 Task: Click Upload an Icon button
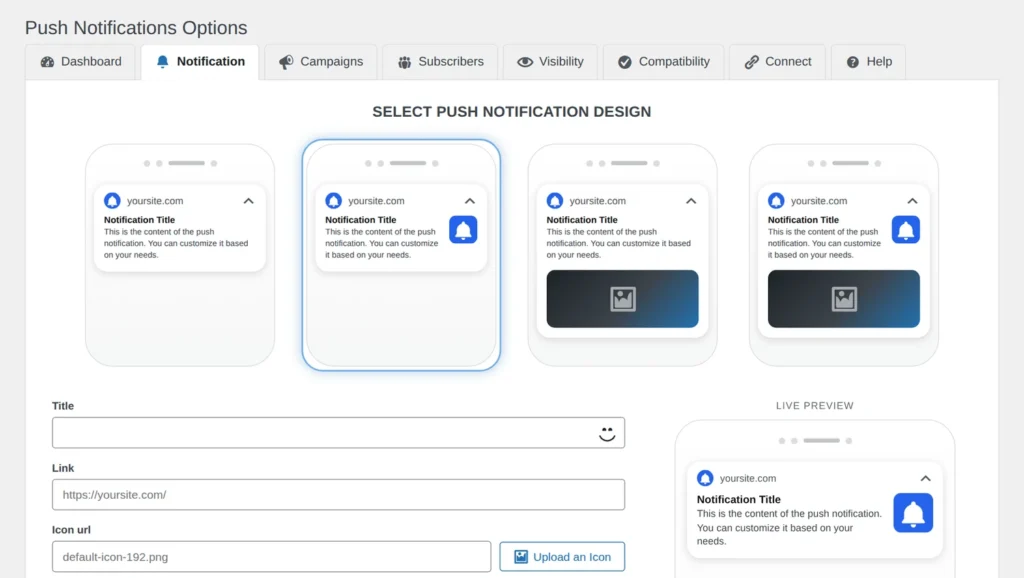click(x=562, y=556)
